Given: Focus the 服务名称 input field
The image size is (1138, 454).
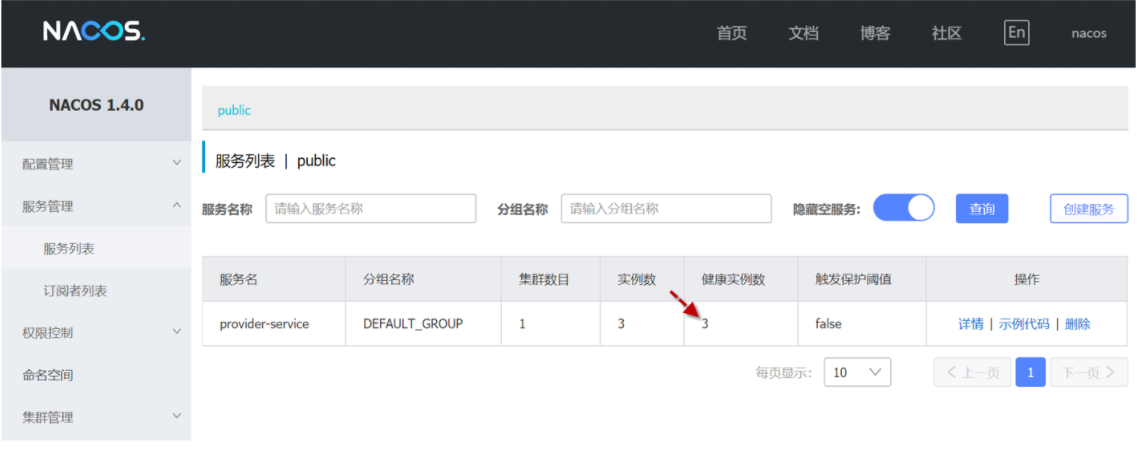Looking at the screenshot, I should [371, 208].
